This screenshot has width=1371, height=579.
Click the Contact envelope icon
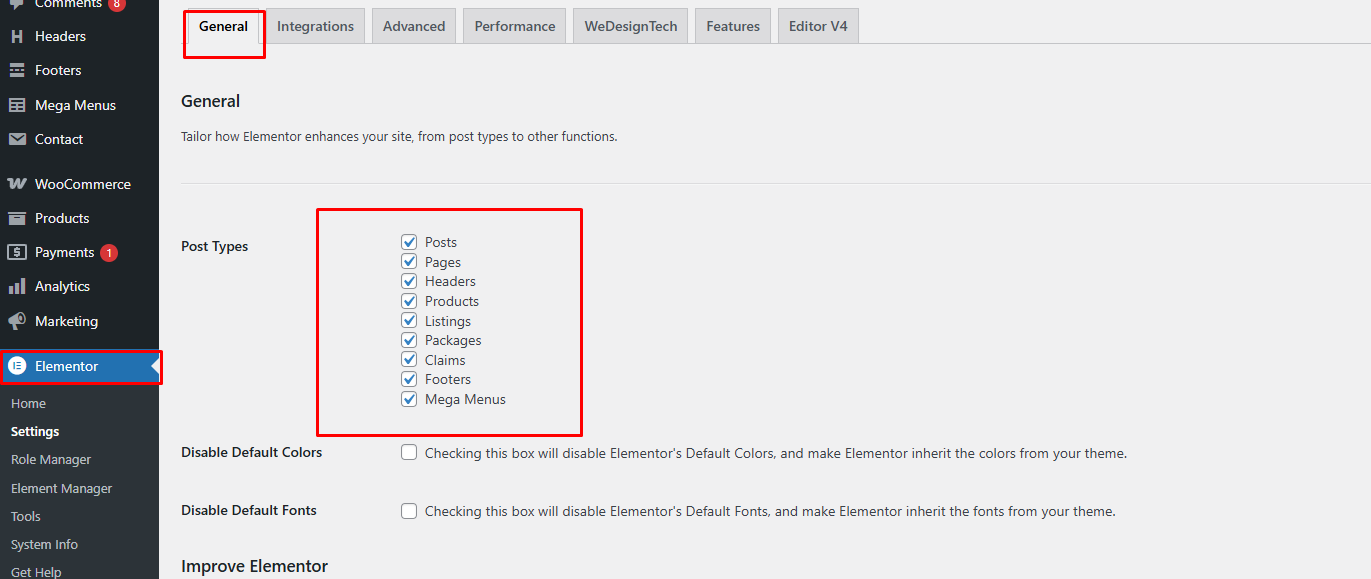17,139
